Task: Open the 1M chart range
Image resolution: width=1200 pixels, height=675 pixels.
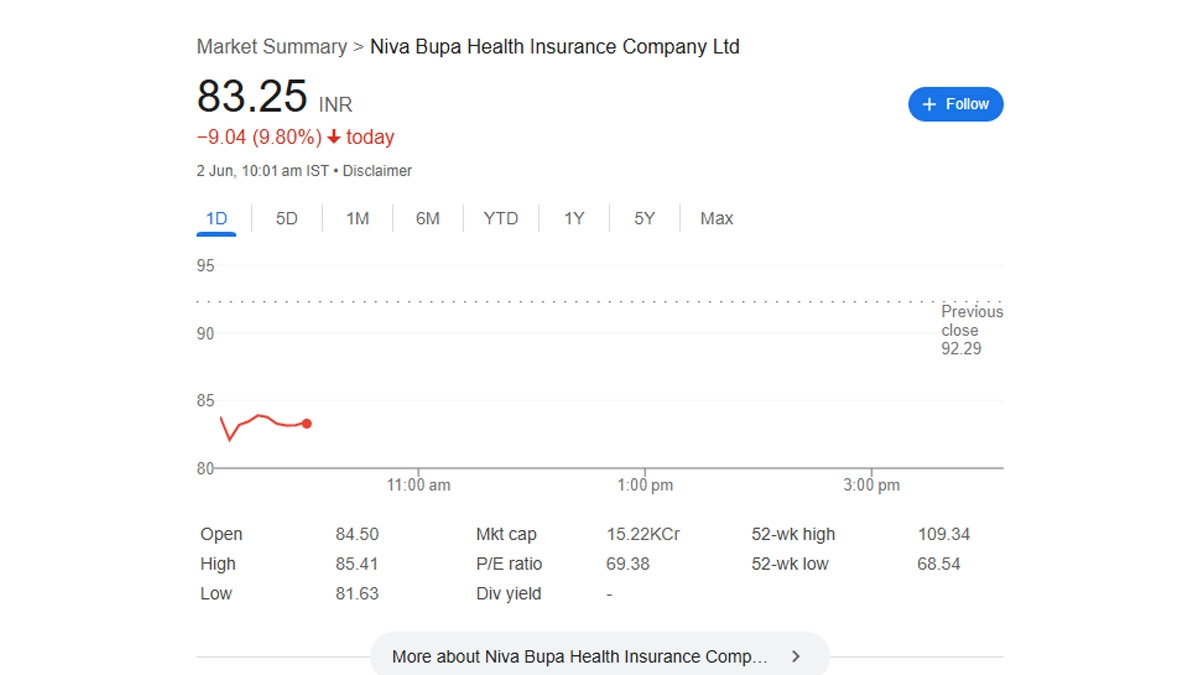Action: click(x=357, y=218)
